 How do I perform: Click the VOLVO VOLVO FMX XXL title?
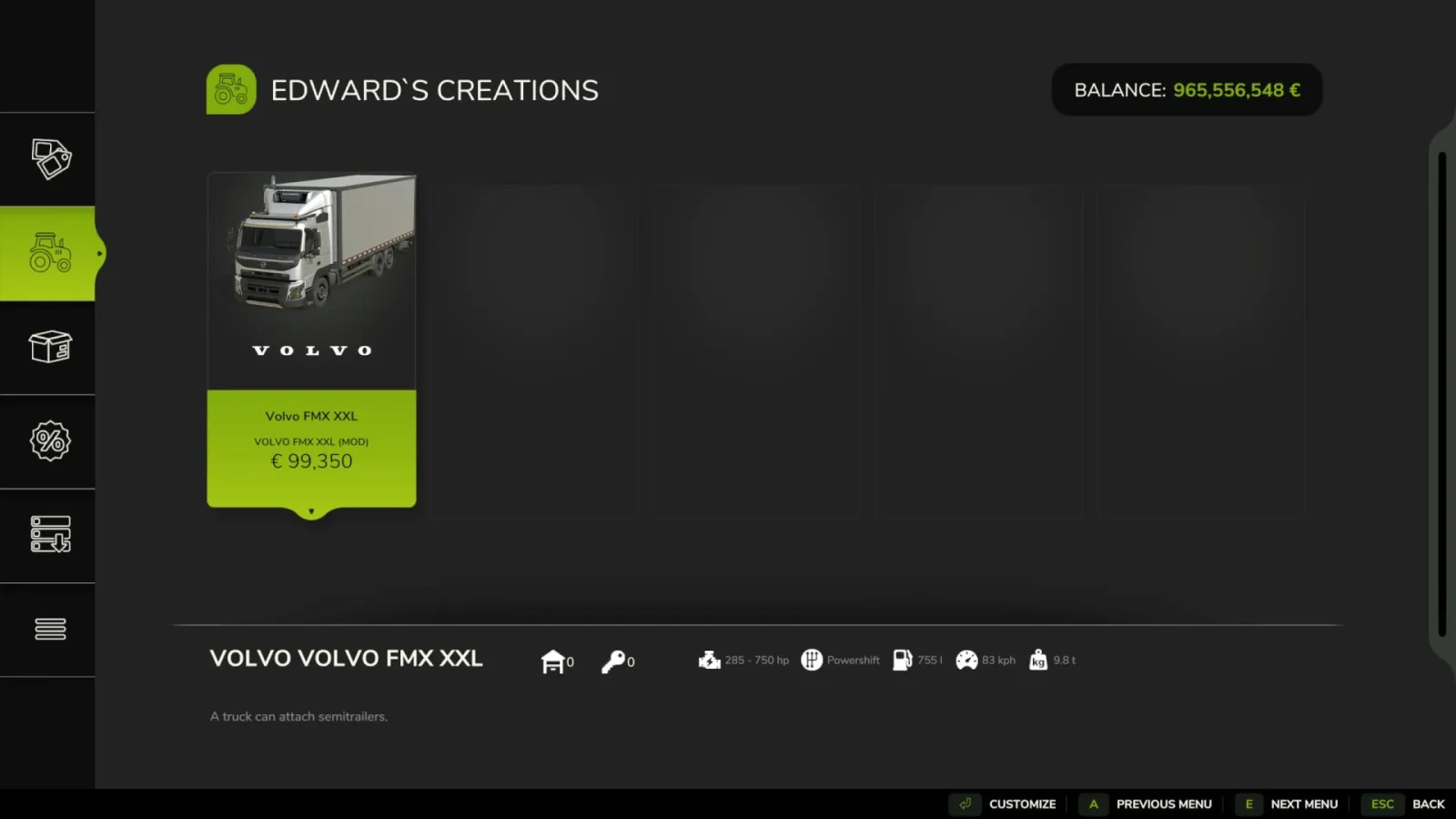point(346,659)
